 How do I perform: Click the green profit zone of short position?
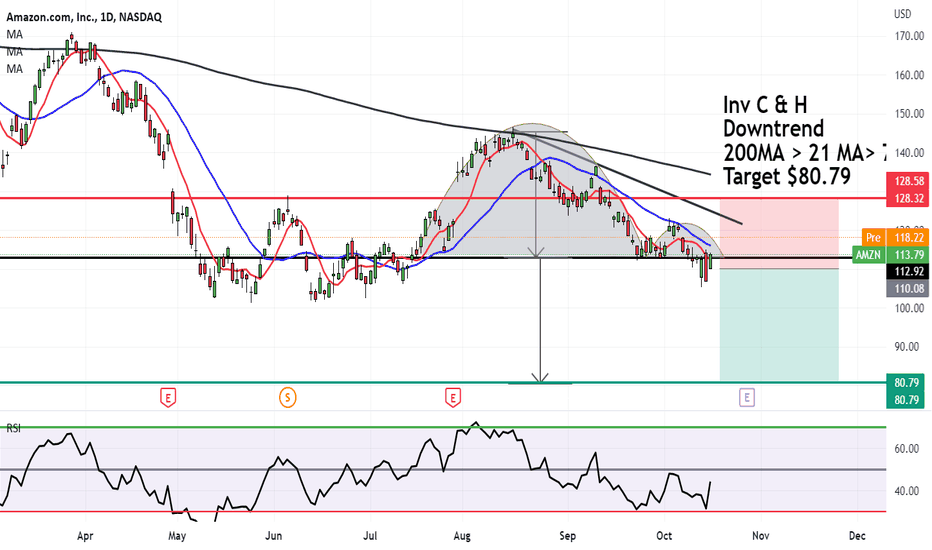click(779, 325)
